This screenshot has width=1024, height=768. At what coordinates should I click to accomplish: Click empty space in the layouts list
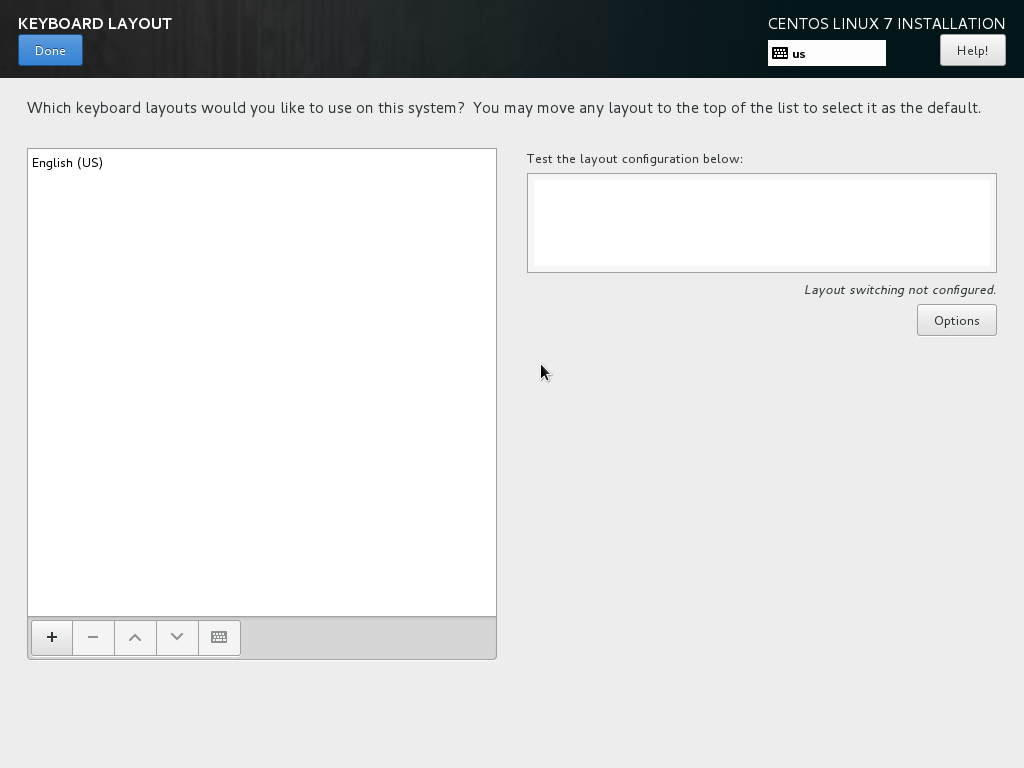[x=262, y=400]
